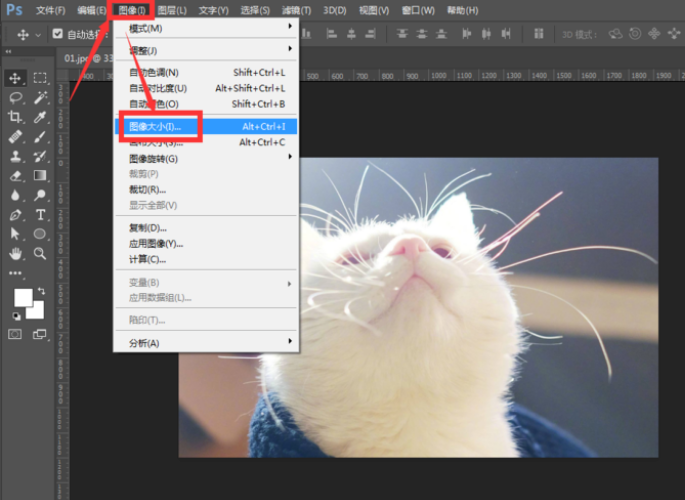685x500 pixels.
Task: Open the extra tools ellipsis button
Action: point(15,273)
